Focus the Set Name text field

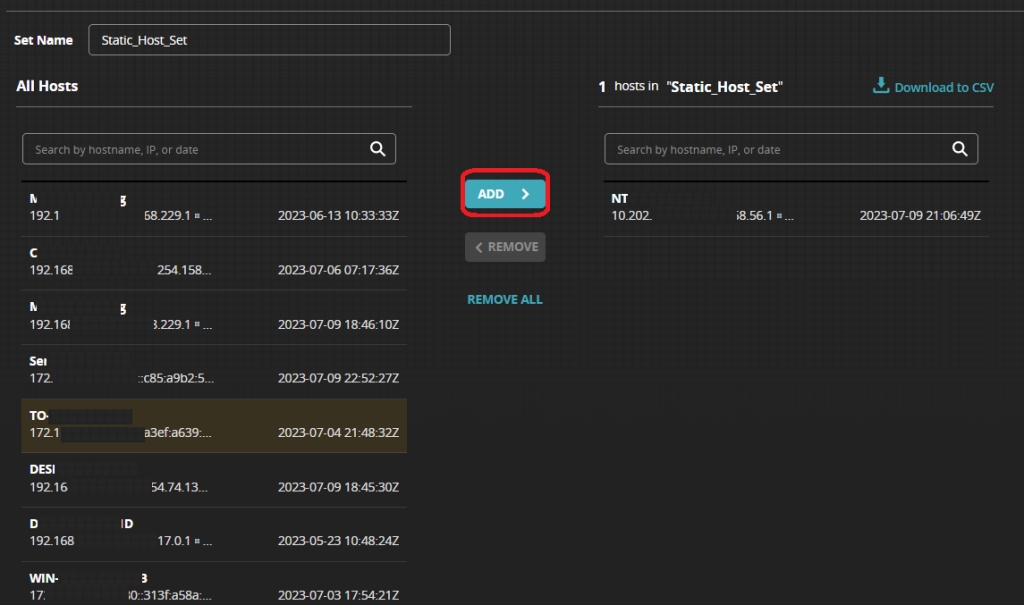269,40
